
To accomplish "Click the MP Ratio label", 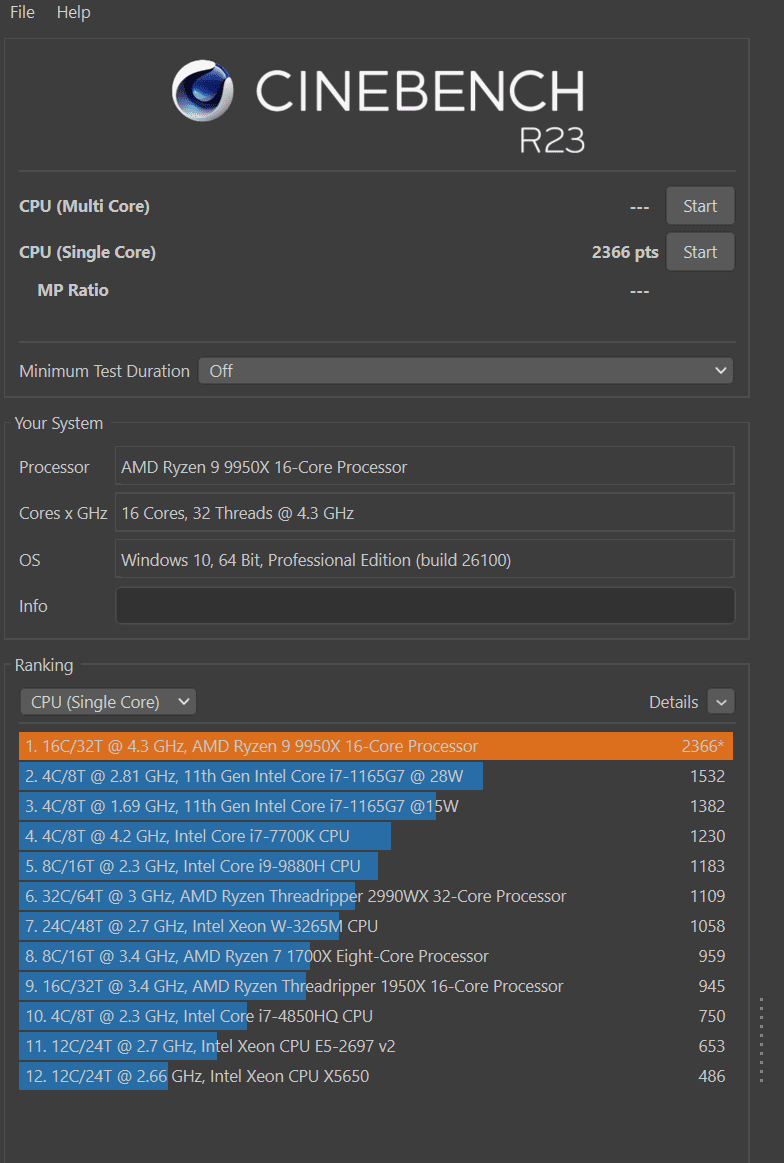I will click(x=73, y=290).
